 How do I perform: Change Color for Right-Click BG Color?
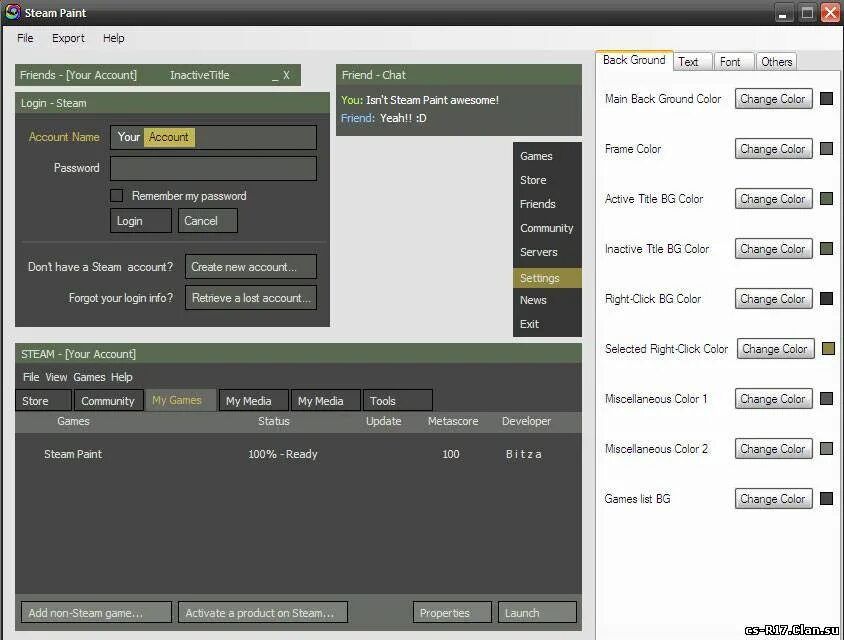[x=773, y=299]
